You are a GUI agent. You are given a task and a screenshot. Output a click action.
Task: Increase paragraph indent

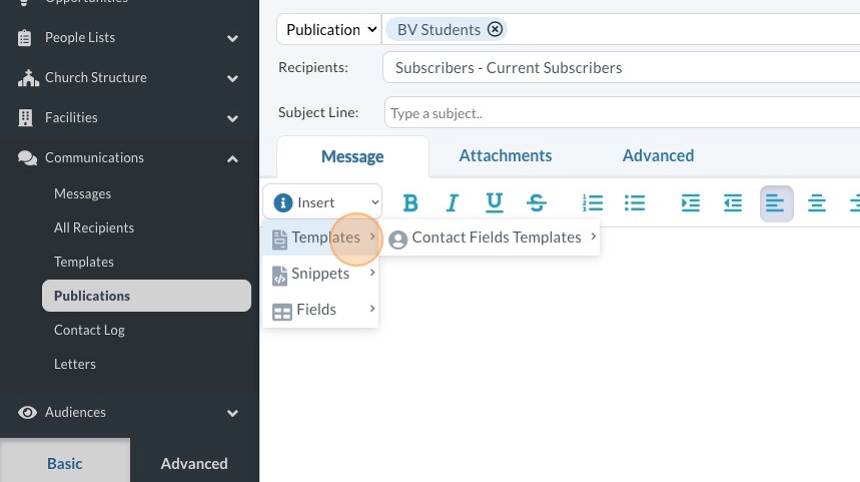click(691, 203)
